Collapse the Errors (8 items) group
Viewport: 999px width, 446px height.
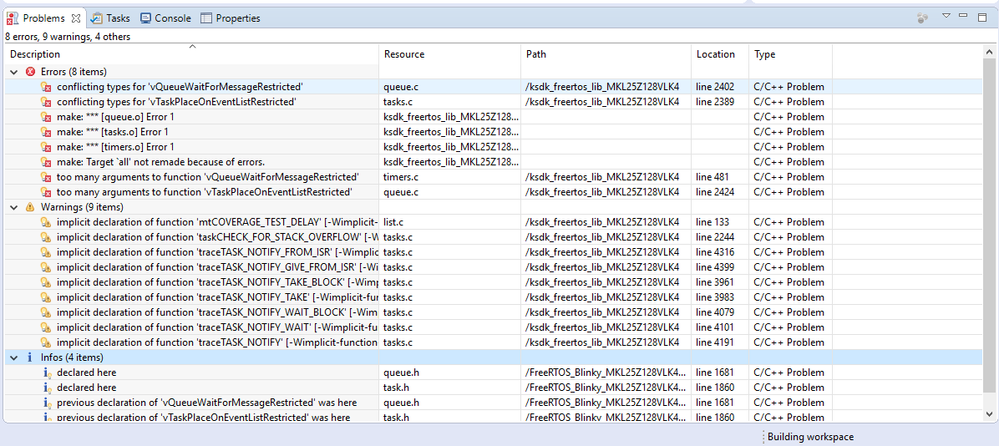pos(14,72)
